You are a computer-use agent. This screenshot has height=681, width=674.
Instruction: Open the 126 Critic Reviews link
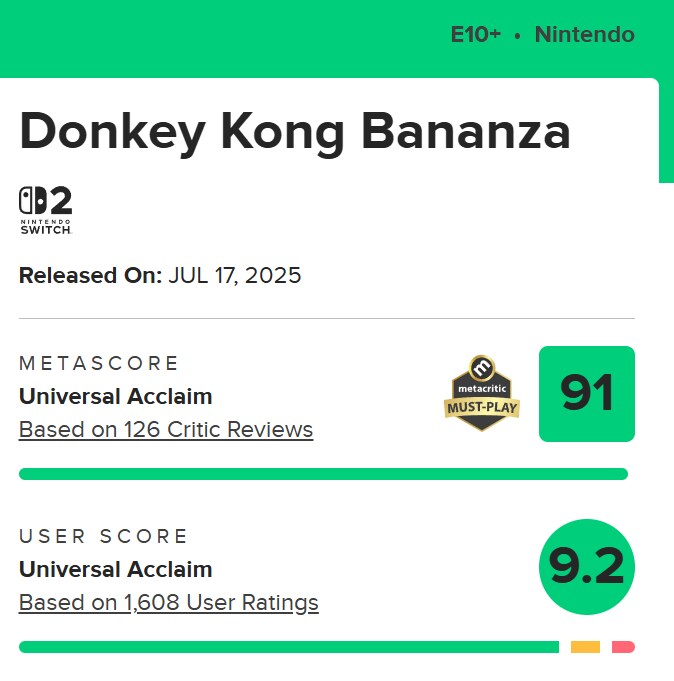click(166, 430)
